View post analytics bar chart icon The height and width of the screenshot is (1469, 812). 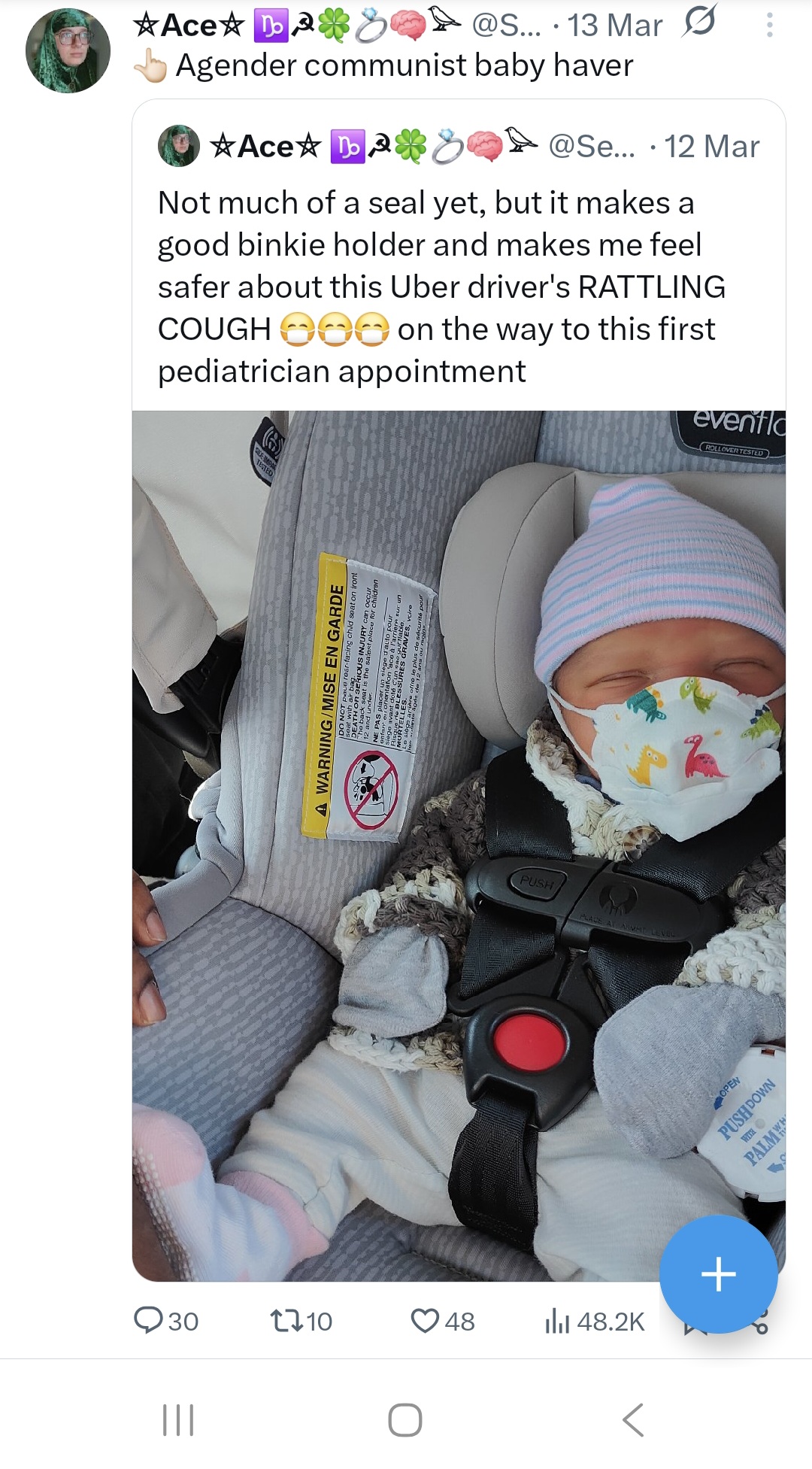point(556,1321)
